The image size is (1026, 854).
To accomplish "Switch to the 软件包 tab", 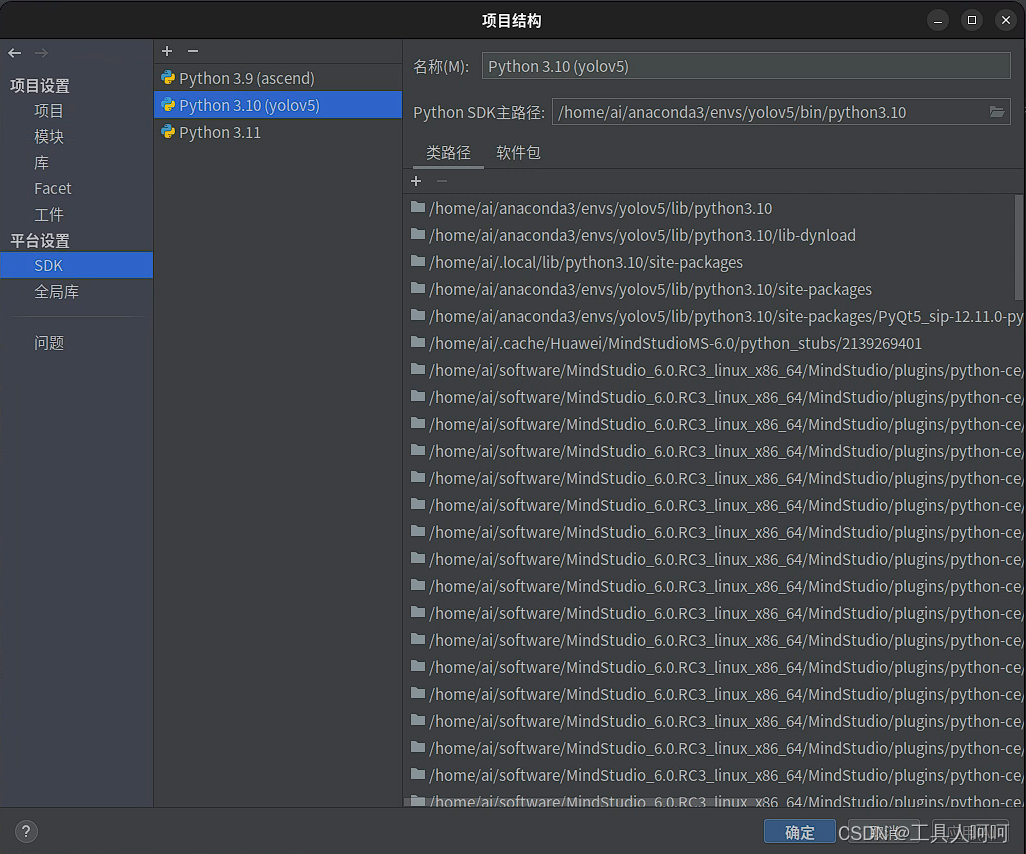I will point(518,153).
